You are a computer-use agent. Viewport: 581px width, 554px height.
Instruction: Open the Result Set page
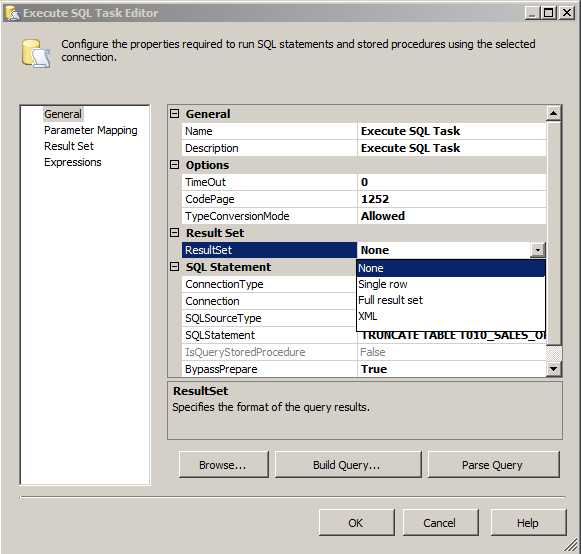click(x=69, y=146)
